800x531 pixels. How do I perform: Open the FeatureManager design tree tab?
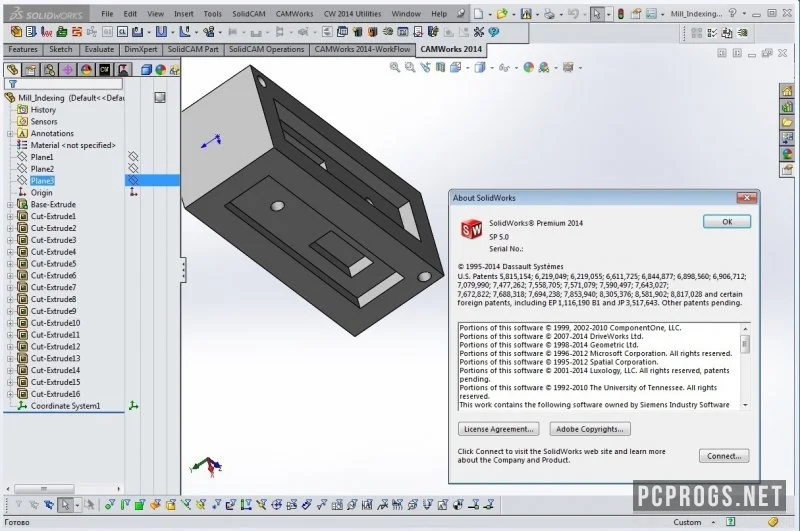coord(12,69)
